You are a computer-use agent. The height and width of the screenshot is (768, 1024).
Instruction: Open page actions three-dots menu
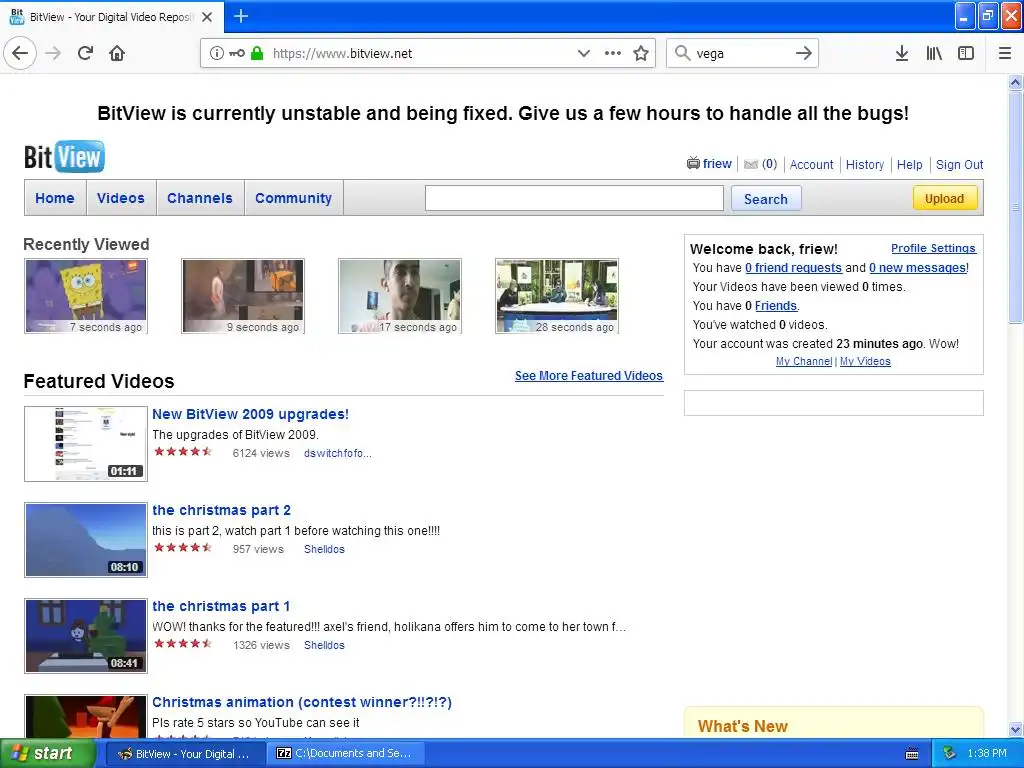(x=613, y=54)
